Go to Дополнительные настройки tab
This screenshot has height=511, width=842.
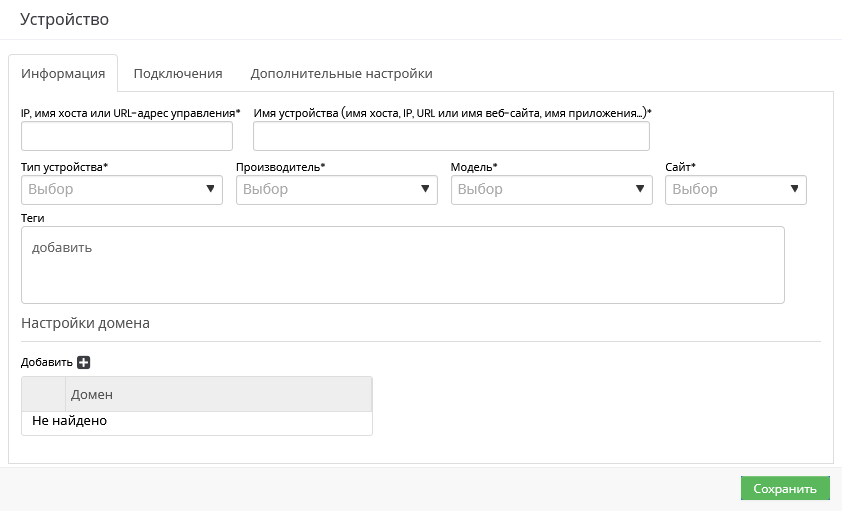tap(341, 73)
